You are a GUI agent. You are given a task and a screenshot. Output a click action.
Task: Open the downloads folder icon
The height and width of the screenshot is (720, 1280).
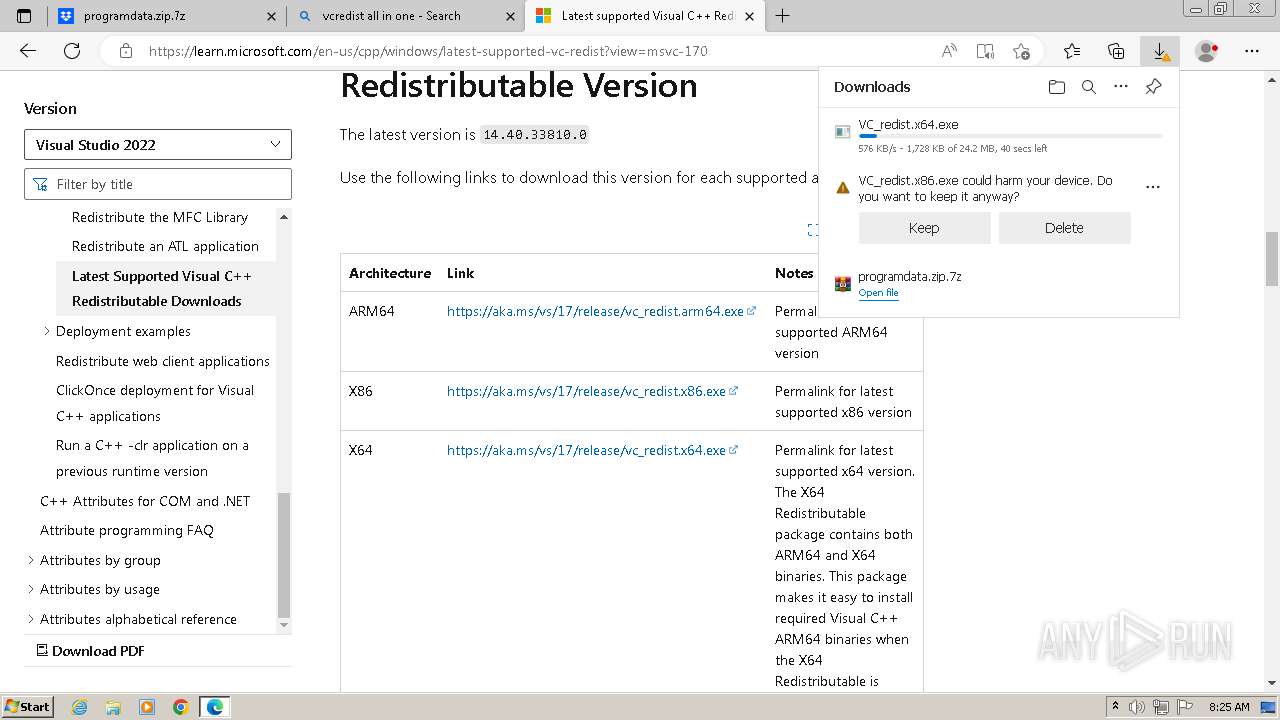pos(1057,87)
